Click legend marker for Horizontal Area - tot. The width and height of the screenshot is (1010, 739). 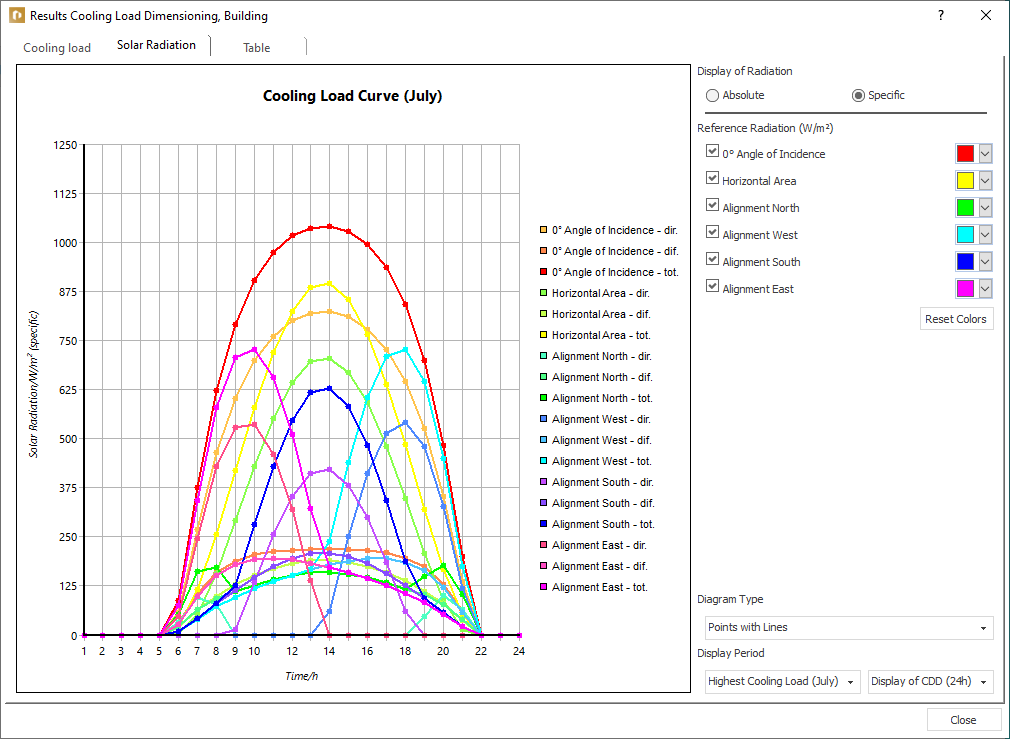[x=543, y=335]
